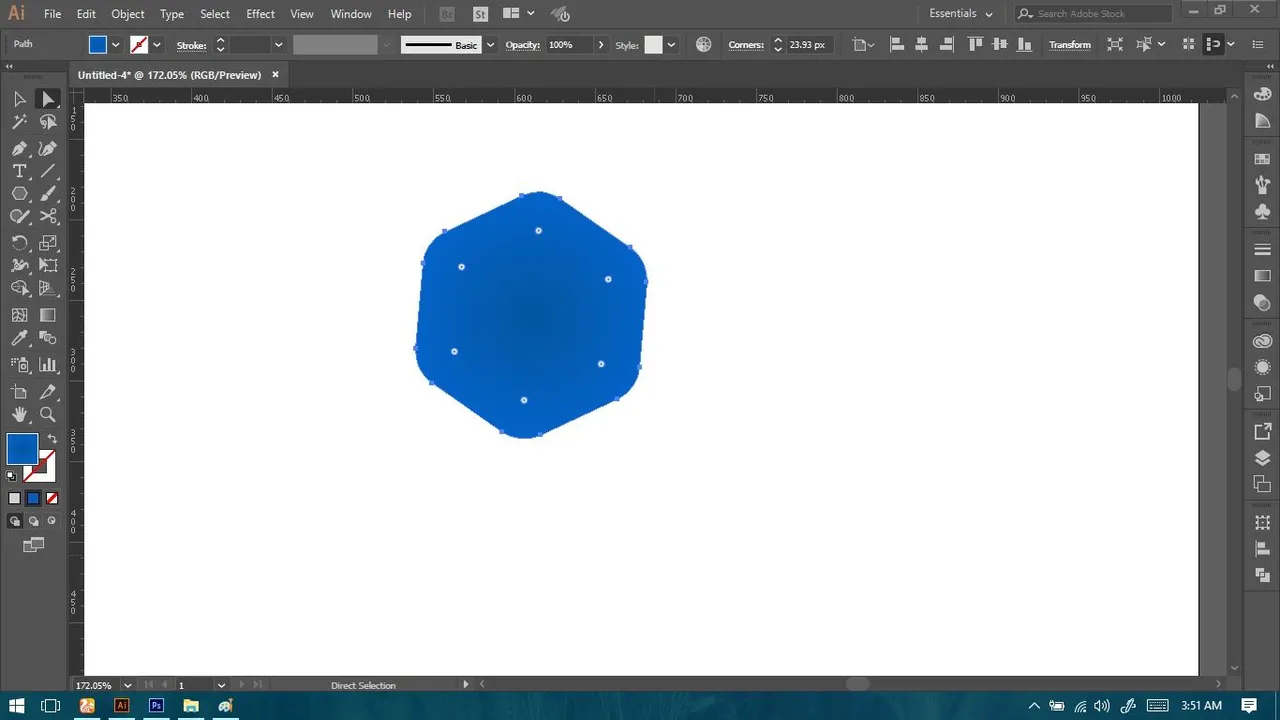The image size is (1280, 720).
Task: Open the artboard number dropdown
Action: [x=221, y=685]
